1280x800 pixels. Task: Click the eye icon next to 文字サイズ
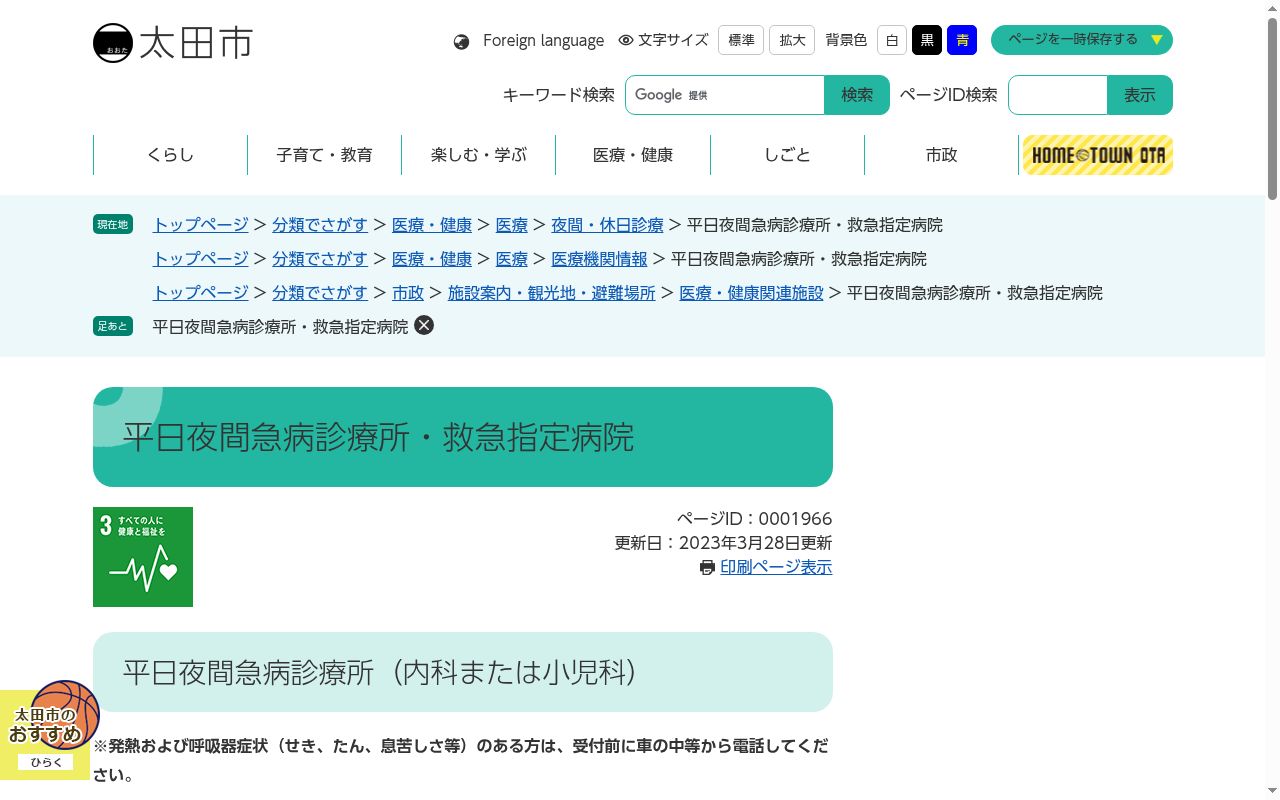[626, 41]
